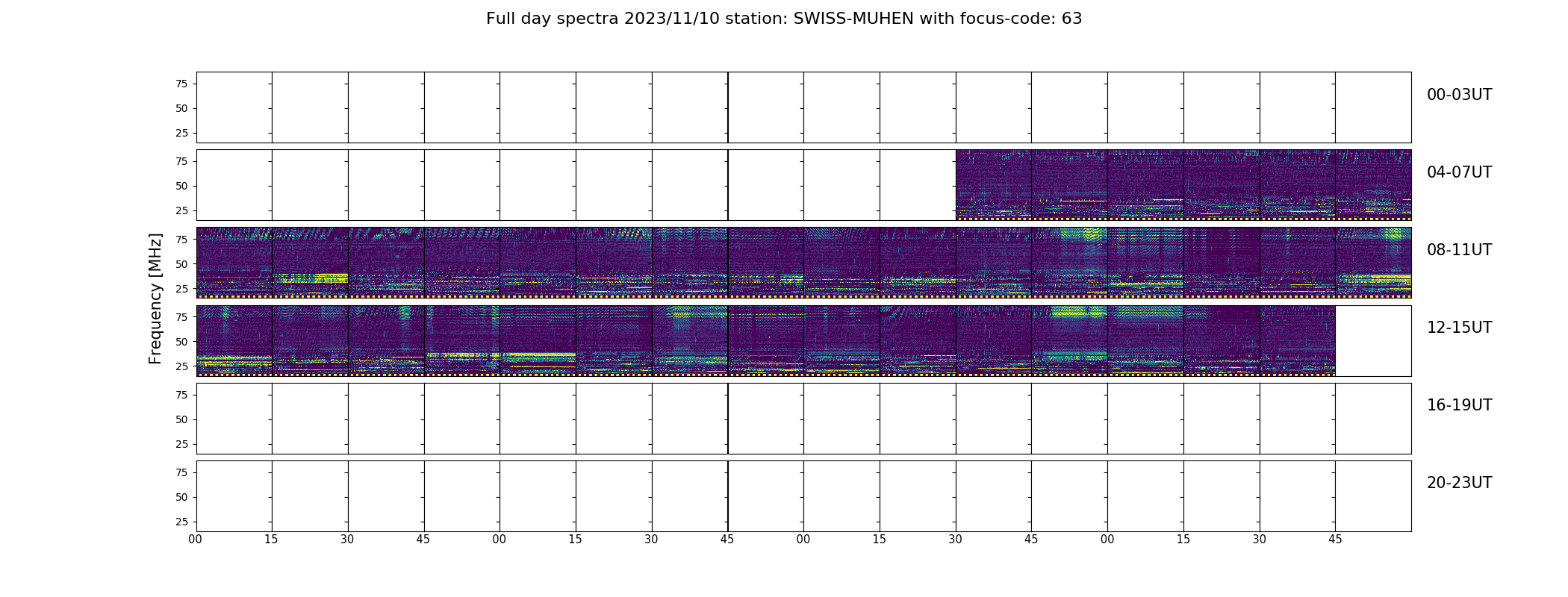Click the first empty panel in 00-03UT row

tap(234, 107)
